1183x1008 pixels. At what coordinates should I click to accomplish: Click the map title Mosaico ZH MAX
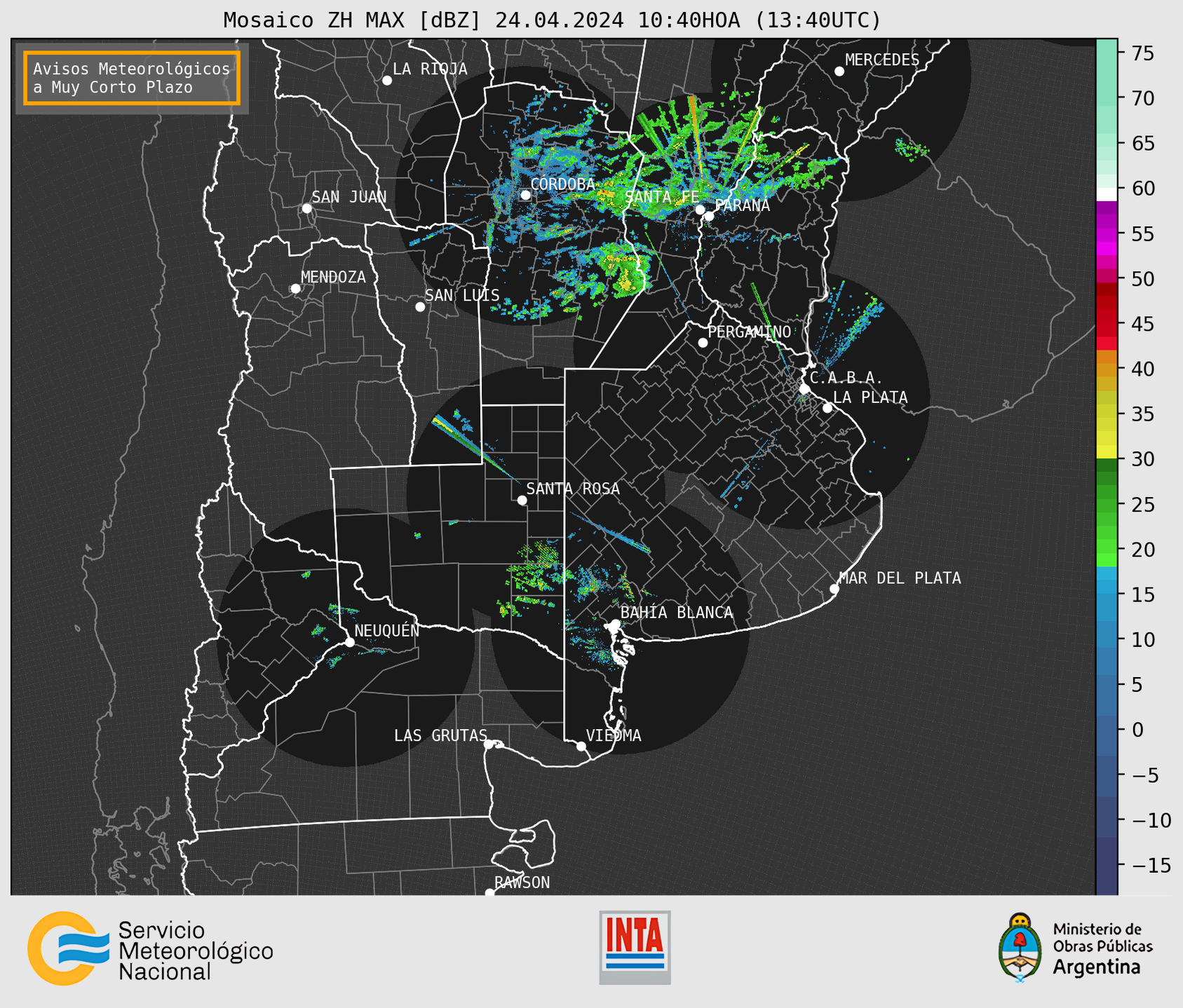pos(552,20)
